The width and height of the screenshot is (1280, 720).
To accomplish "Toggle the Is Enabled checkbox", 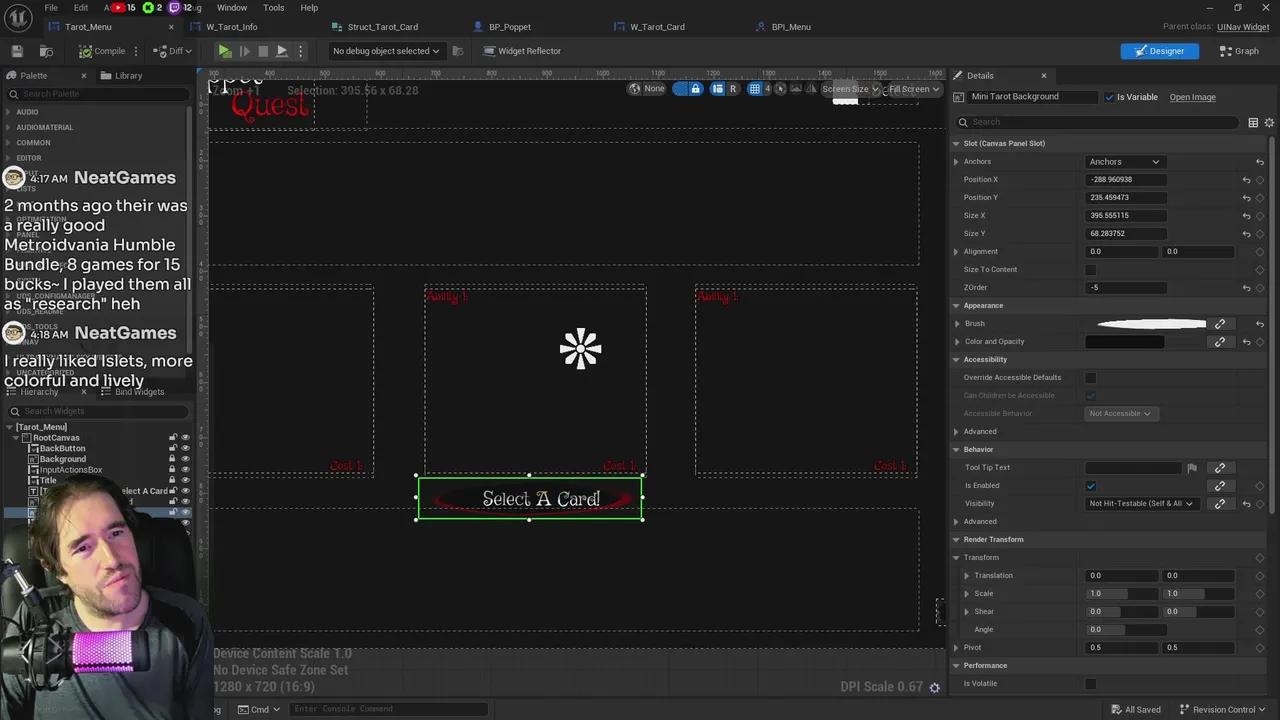I will pyautogui.click(x=1091, y=486).
